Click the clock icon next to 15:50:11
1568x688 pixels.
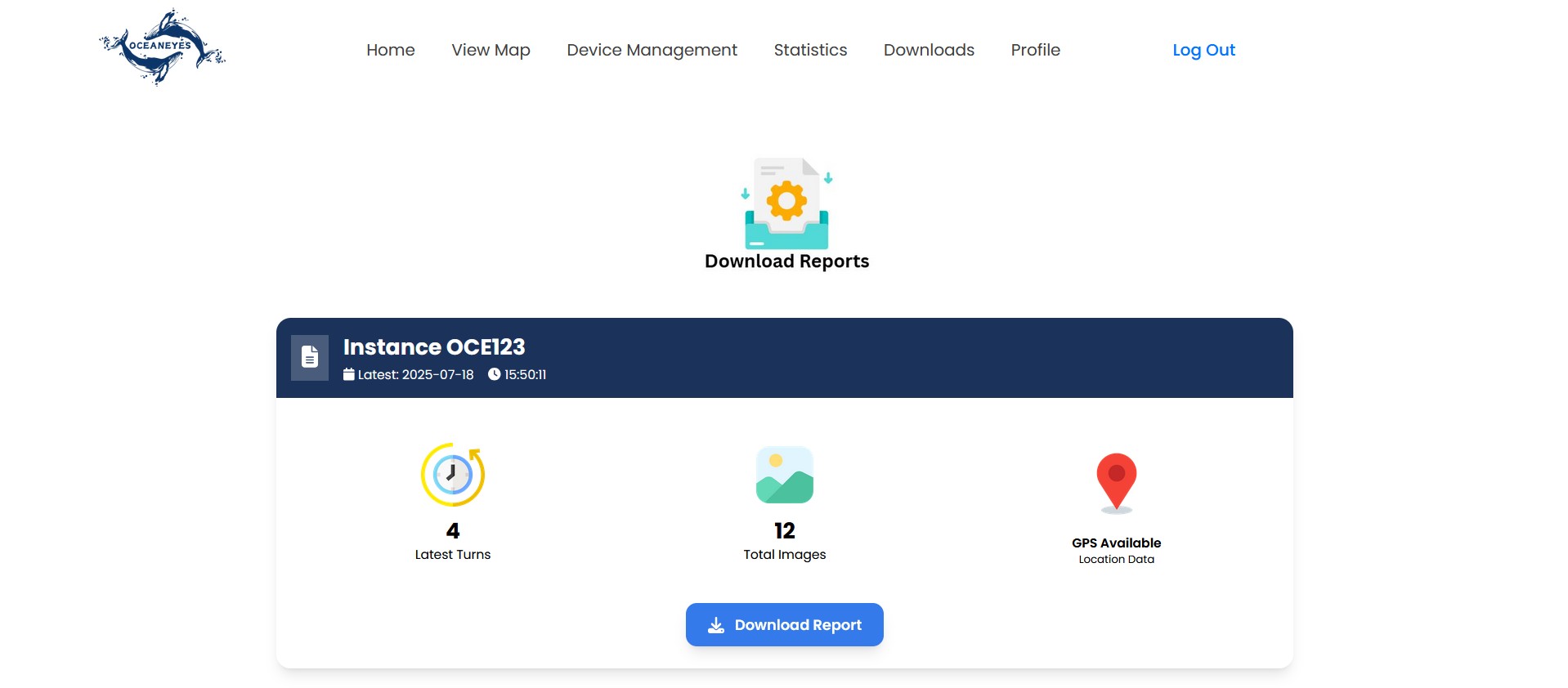click(x=494, y=374)
